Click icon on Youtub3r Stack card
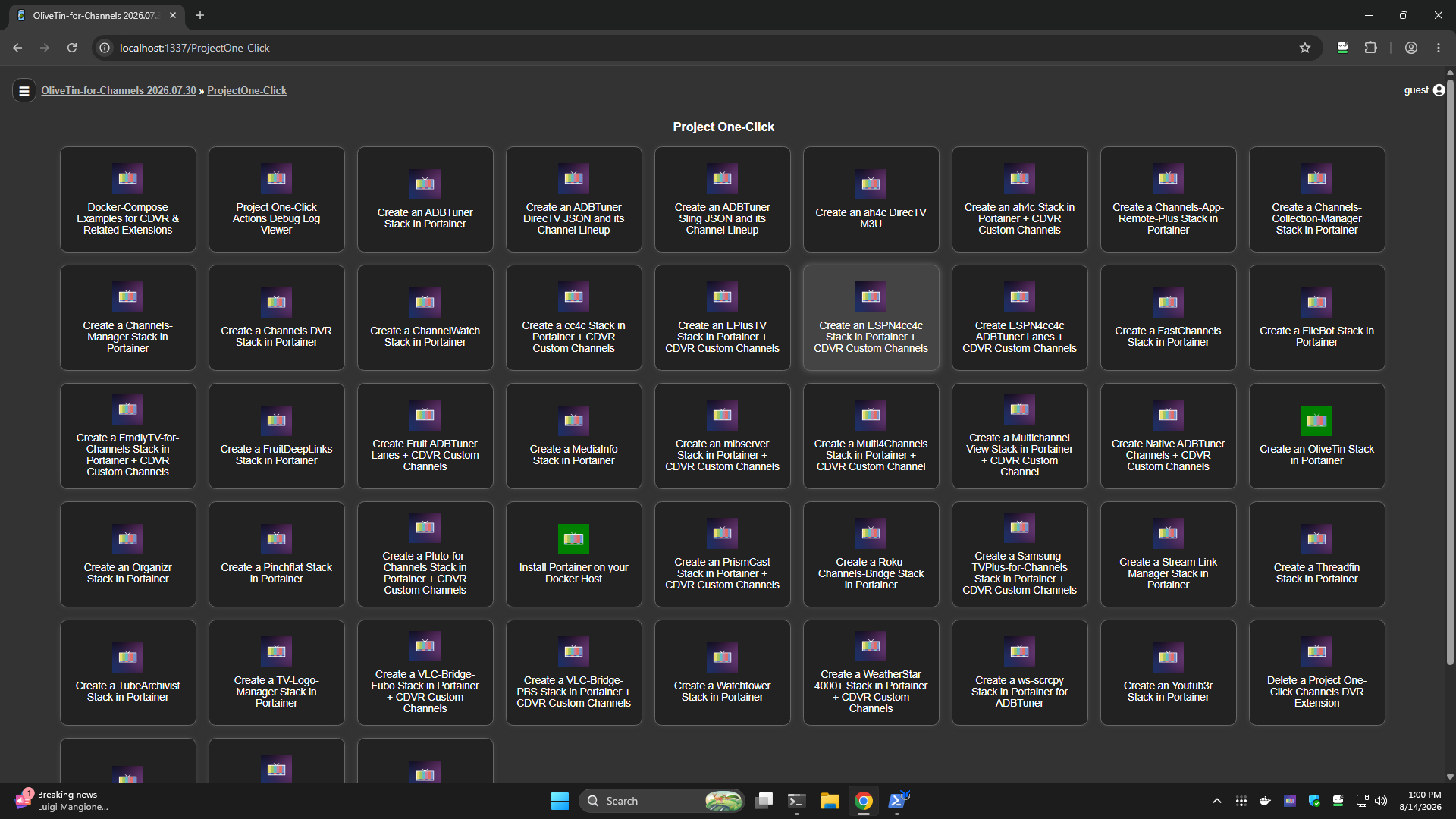Image resolution: width=1456 pixels, height=819 pixels. (x=1169, y=657)
